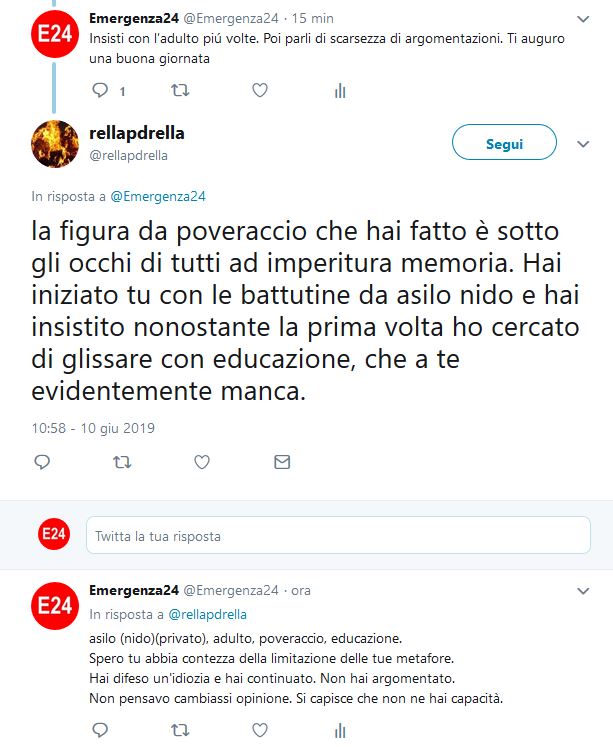The image size is (613, 747).
Task: Reply to the bottom Emergenza24 tweet
Action: coord(100,730)
